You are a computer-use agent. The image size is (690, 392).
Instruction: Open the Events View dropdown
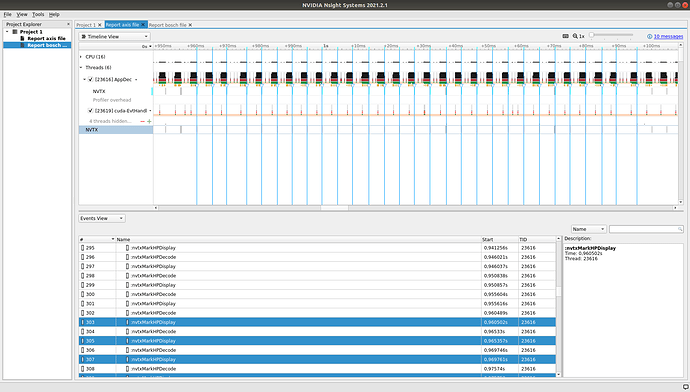[102, 218]
